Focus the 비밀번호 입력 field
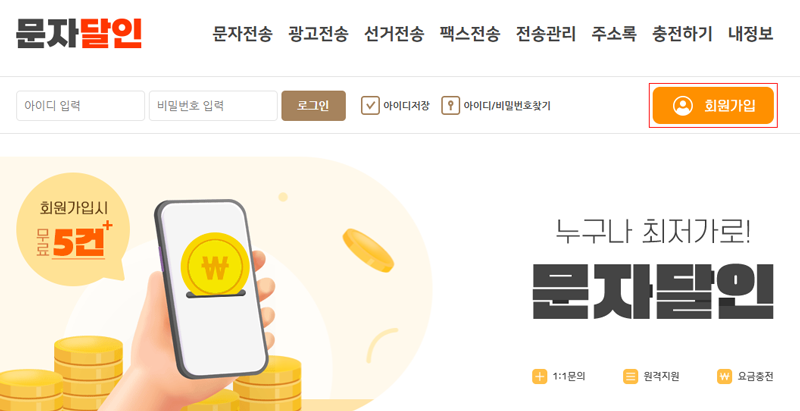The height and width of the screenshot is (411, 800). [213, 106]
